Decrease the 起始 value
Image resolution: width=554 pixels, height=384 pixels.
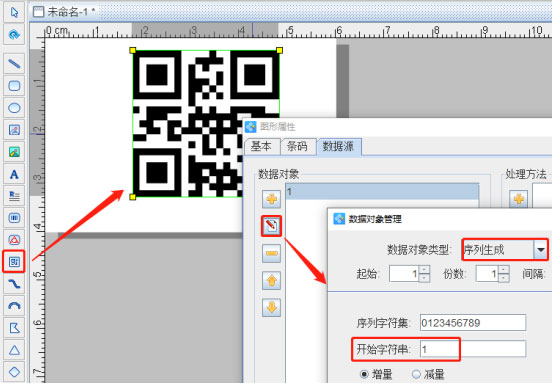coord(424,278)
